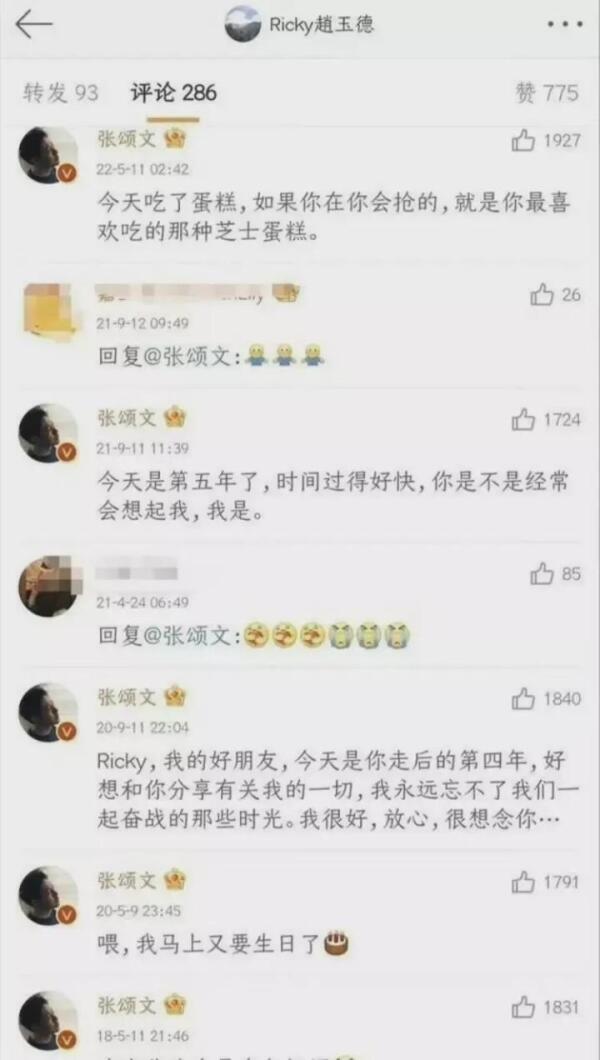Open the birthday comment 我马上又要生日了
Screen dimensions: 600x1060
coord(223,942)
